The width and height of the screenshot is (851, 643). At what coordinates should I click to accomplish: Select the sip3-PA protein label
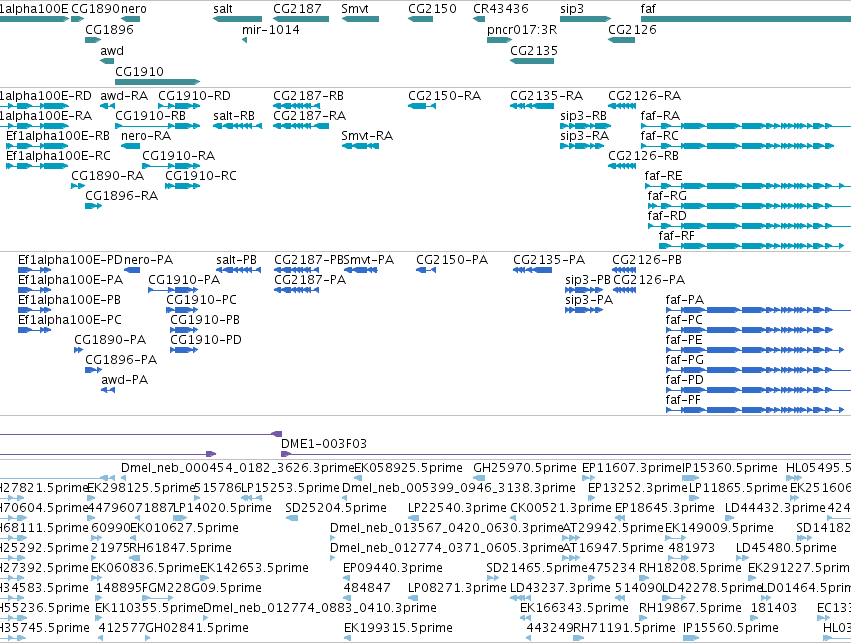click(589, 300)
